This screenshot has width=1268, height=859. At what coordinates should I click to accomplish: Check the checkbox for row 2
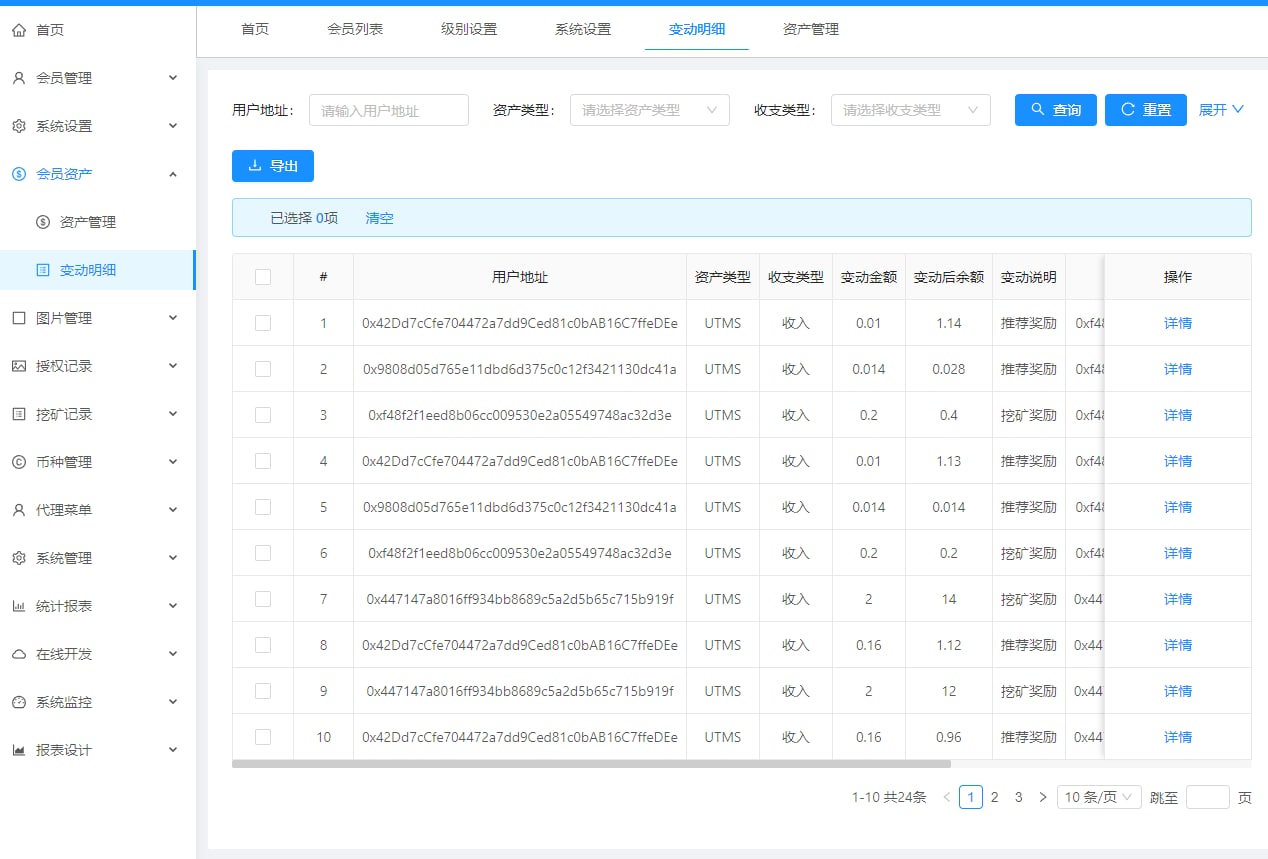click(x=263, y=369)
